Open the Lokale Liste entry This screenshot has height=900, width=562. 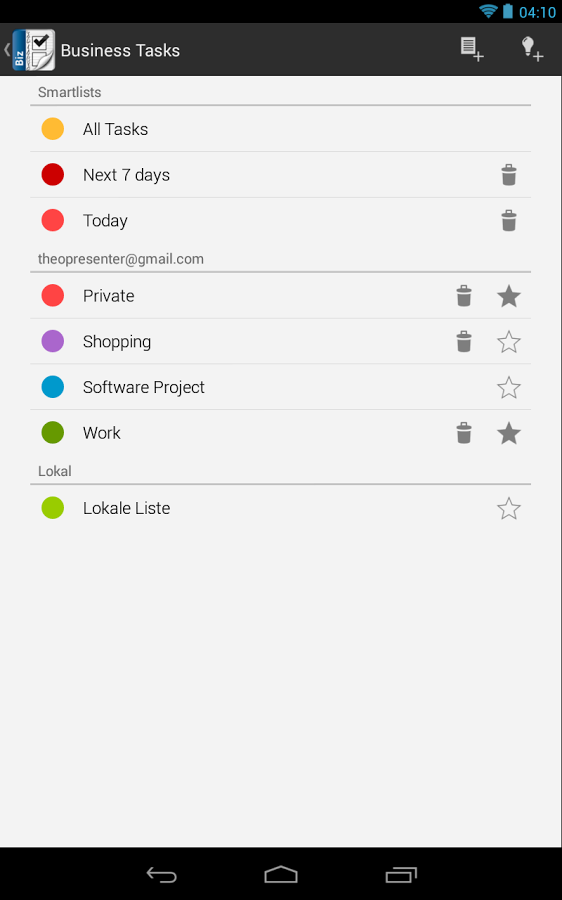click(280, 508)
